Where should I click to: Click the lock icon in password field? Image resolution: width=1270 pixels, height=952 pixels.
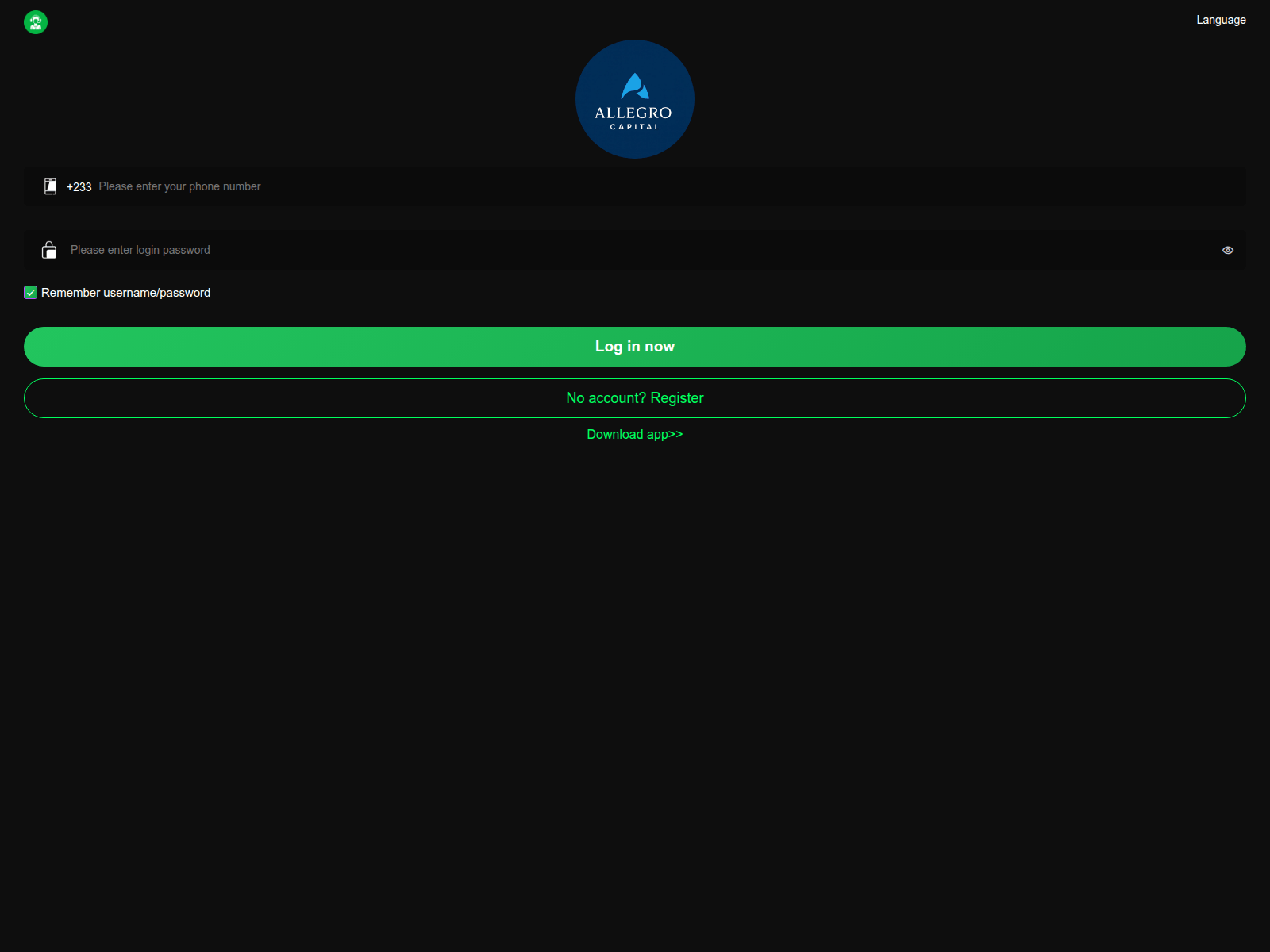(x=49, y=250)
